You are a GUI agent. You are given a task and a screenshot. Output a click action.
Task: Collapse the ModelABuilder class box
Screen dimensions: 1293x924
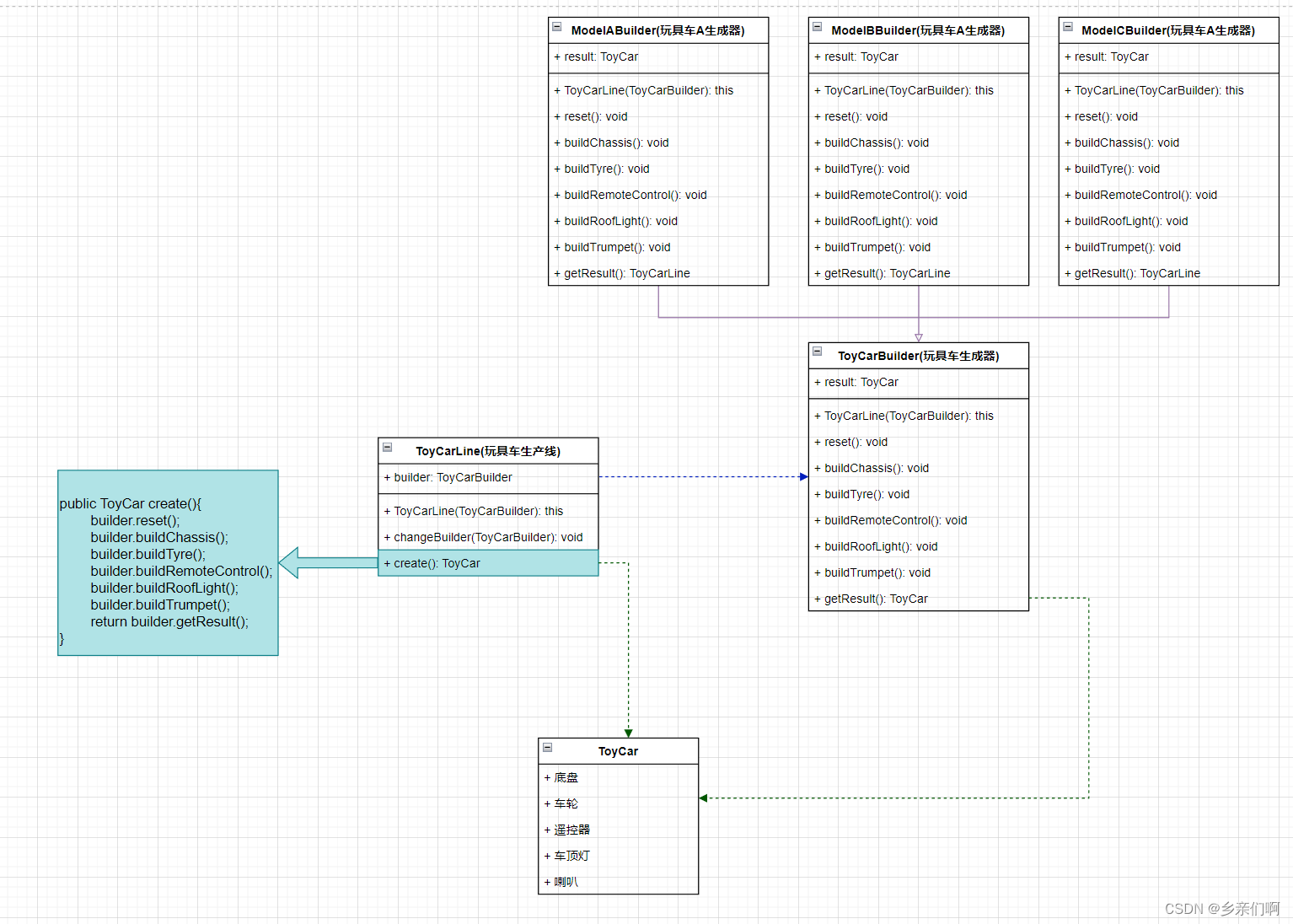coord(557,27)
